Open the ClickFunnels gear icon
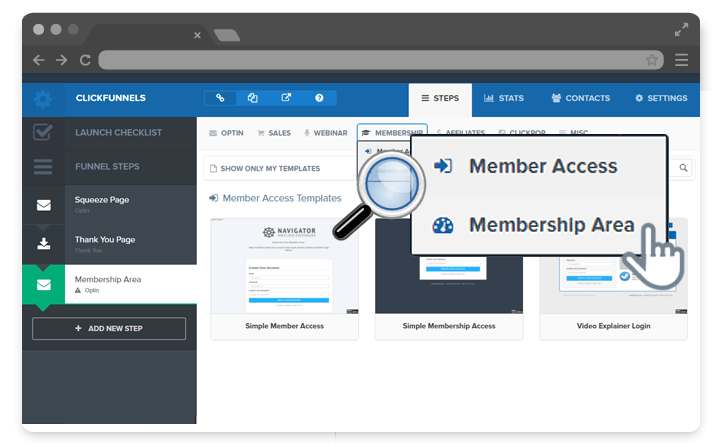 click(x=43, y=99)
